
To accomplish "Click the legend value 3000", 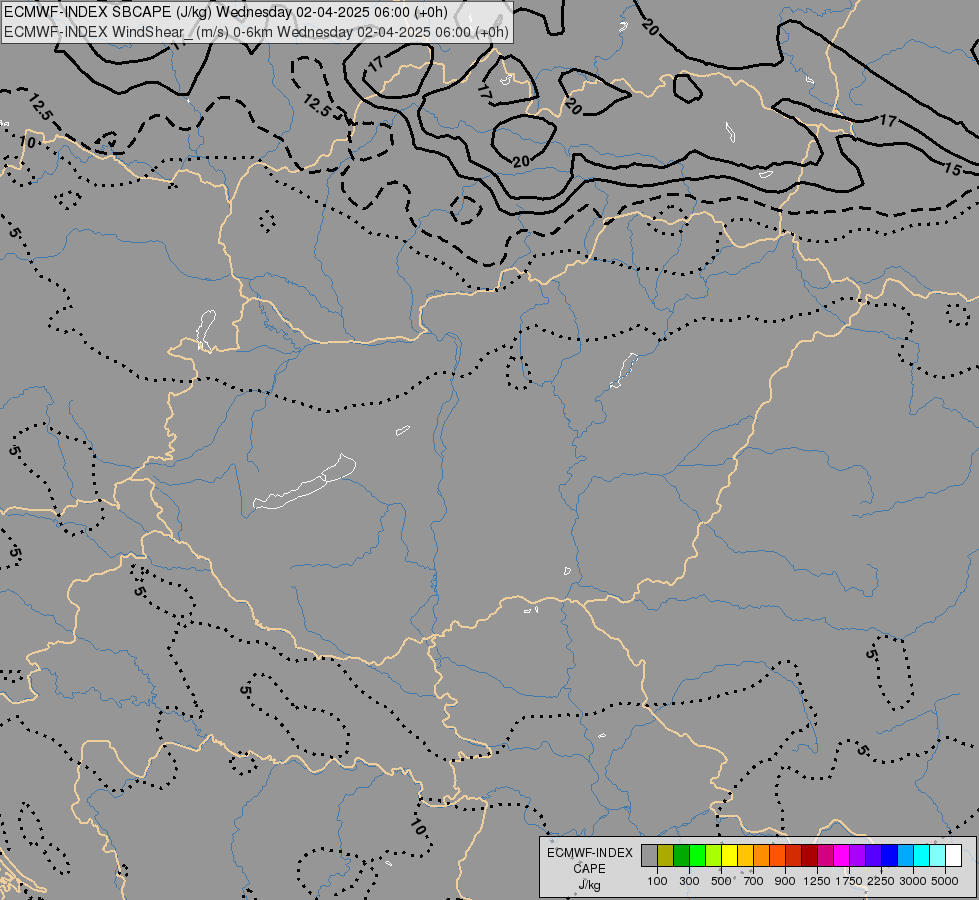I will pyautogui.click(x=913, y=881).
